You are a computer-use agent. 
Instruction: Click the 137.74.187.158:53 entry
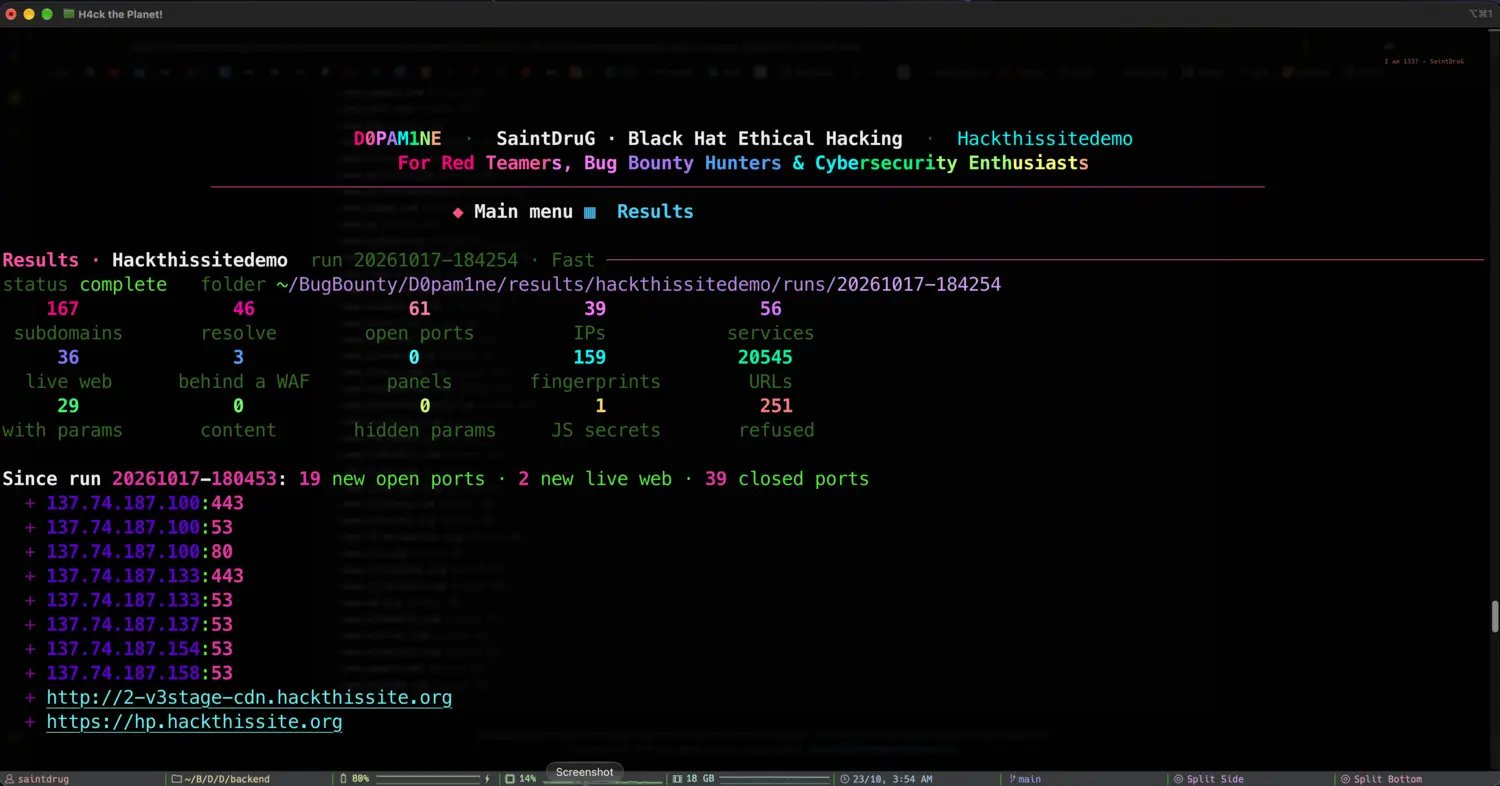click(x=139, y=673)
